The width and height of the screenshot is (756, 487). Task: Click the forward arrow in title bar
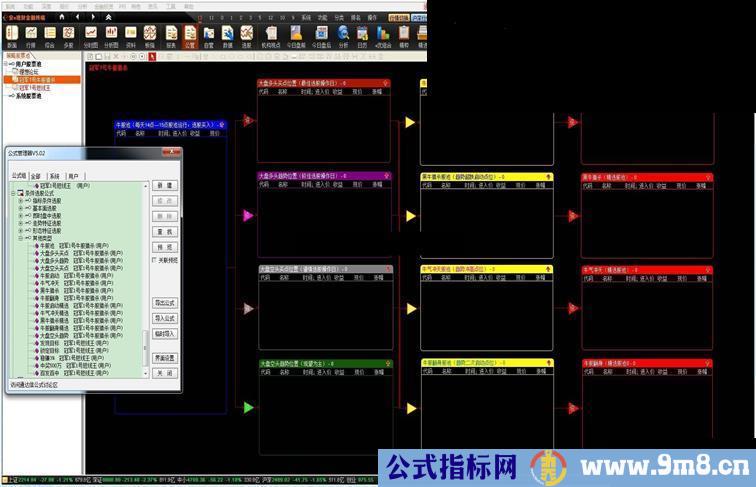93,17
